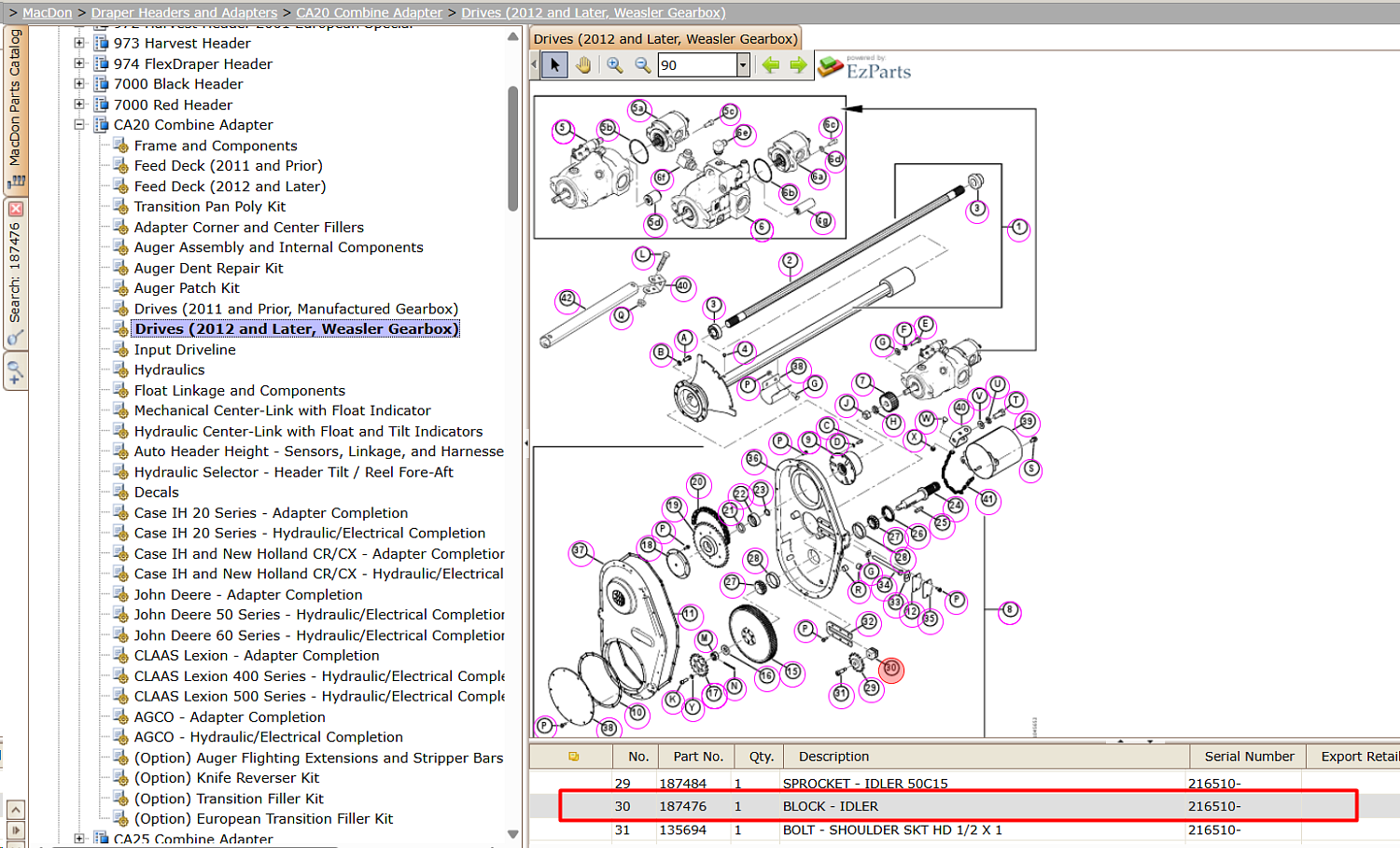Open CA20 Combine Adapter breadcrumb link
This screenshot has height=848, width=1400.
pos(369,12)
